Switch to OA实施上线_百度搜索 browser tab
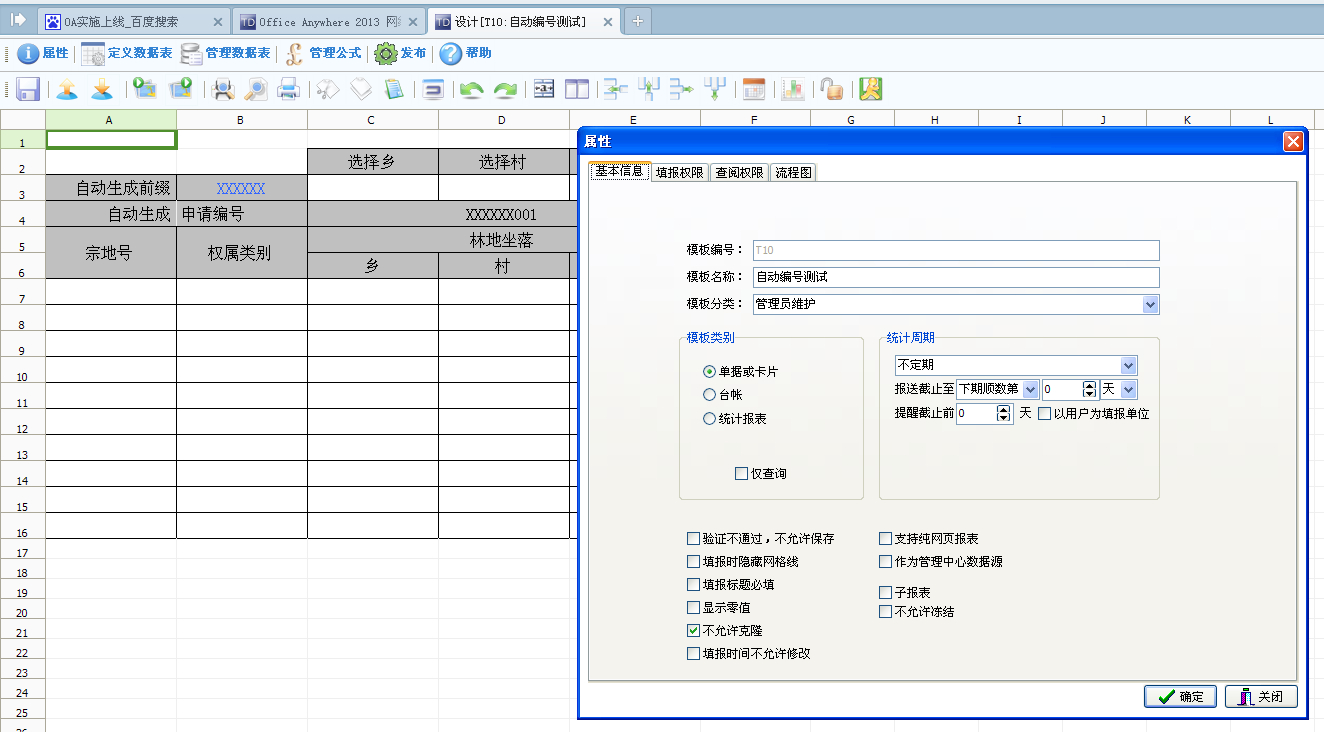The image size is (1324, 732). click(134, 21)
